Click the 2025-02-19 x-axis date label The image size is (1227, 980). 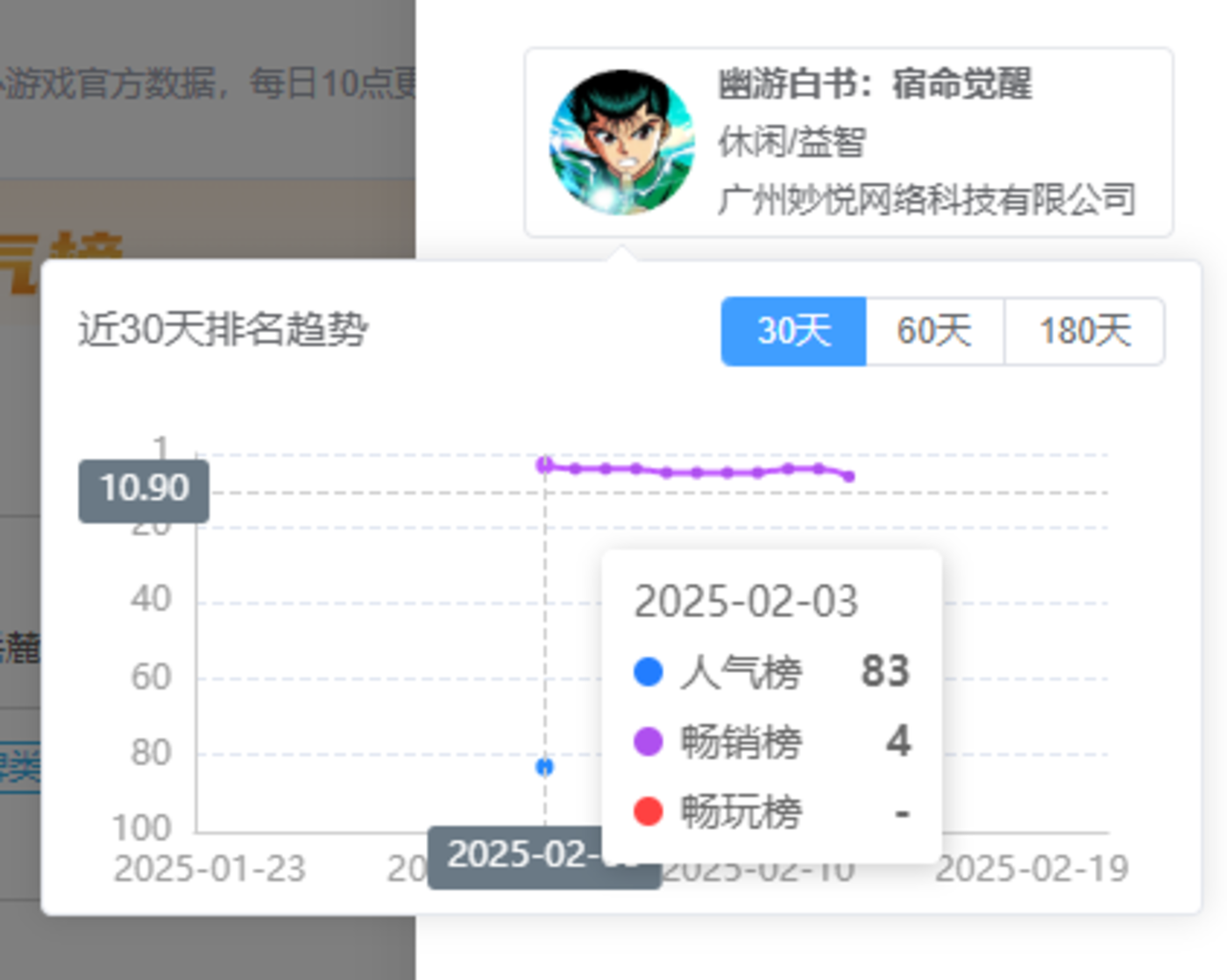point(1032,870)
